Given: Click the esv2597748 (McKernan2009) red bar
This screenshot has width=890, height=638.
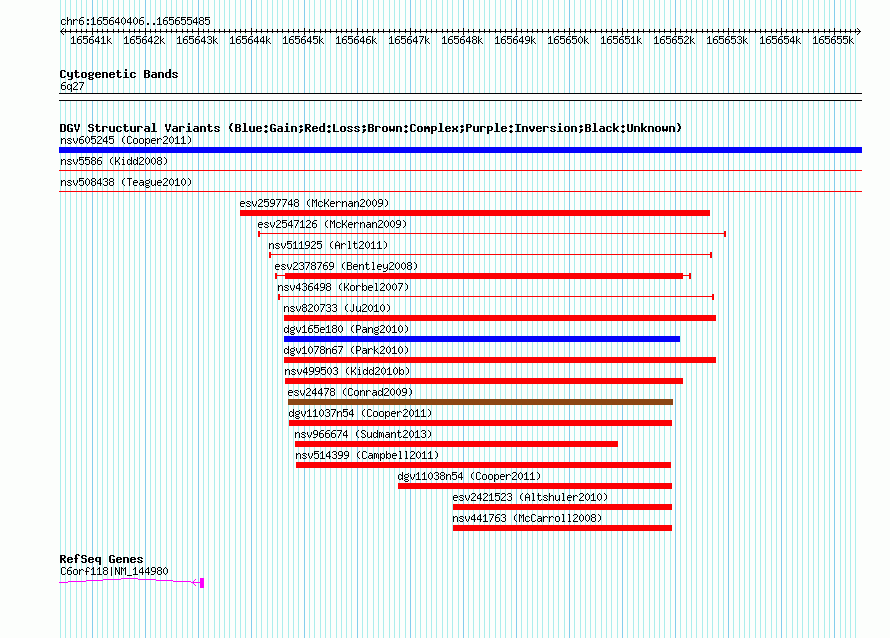Looking at the screenshot, I should 475,213.
